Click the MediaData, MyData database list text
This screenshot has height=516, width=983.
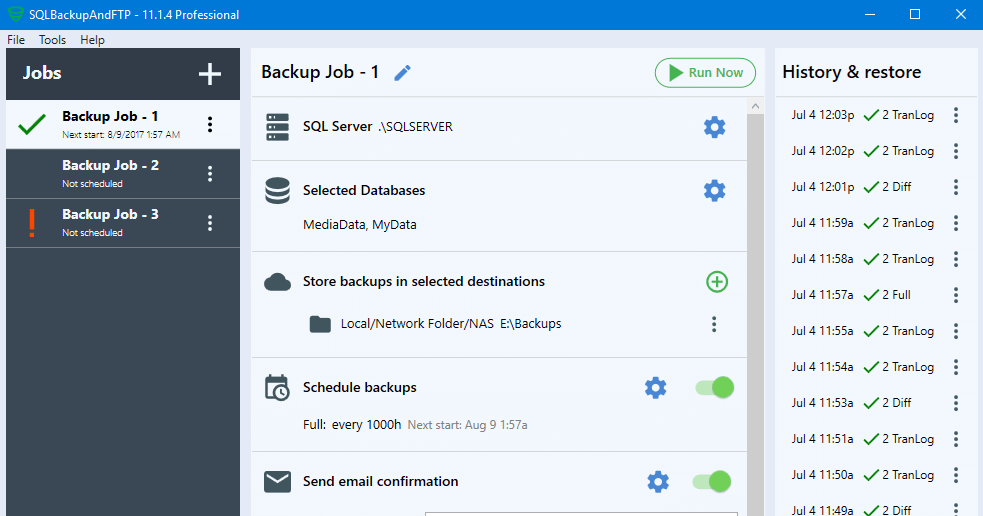click(x=360, y=224)
